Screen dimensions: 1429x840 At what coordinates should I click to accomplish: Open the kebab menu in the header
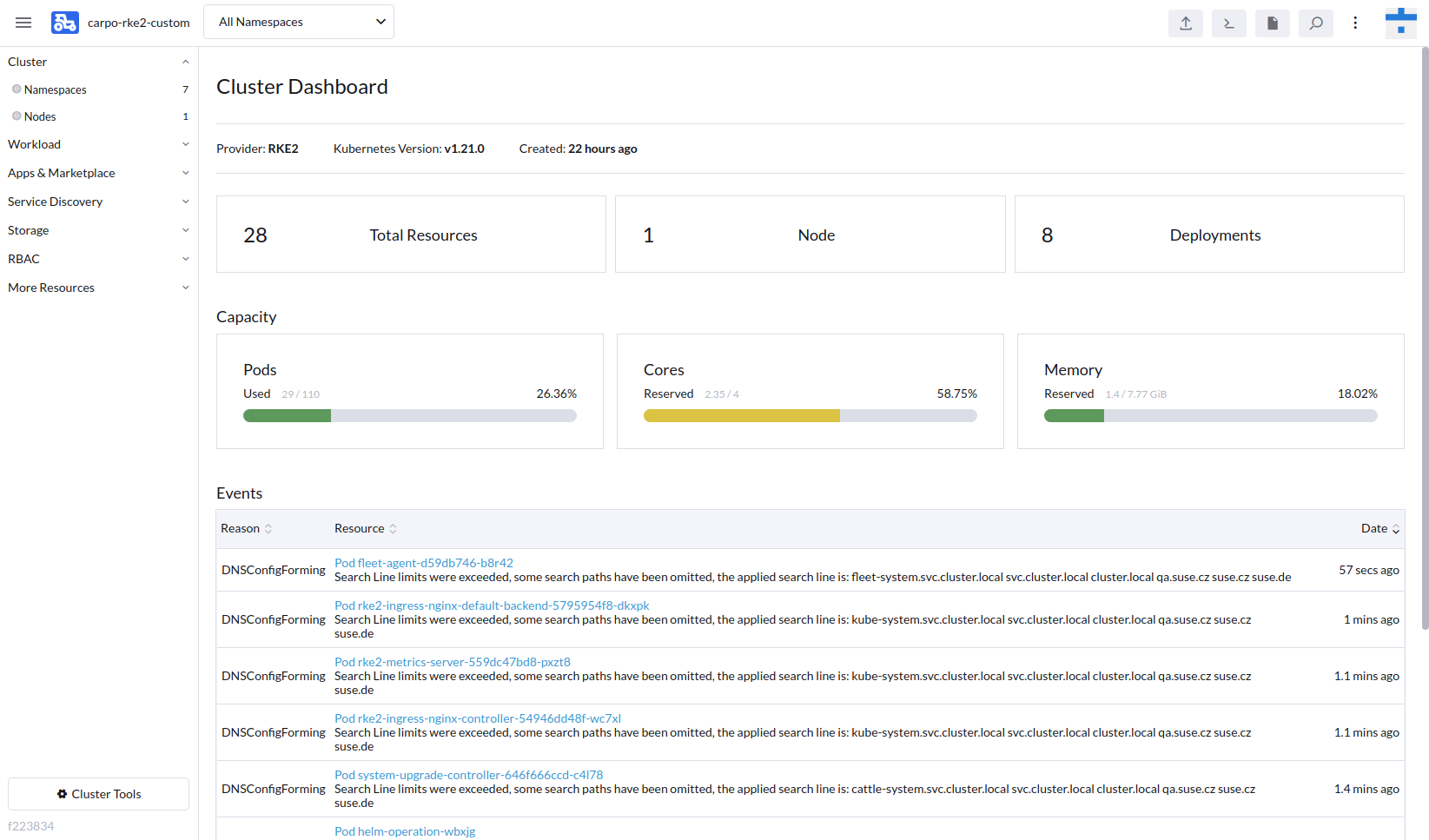(x=1355, y=23)
